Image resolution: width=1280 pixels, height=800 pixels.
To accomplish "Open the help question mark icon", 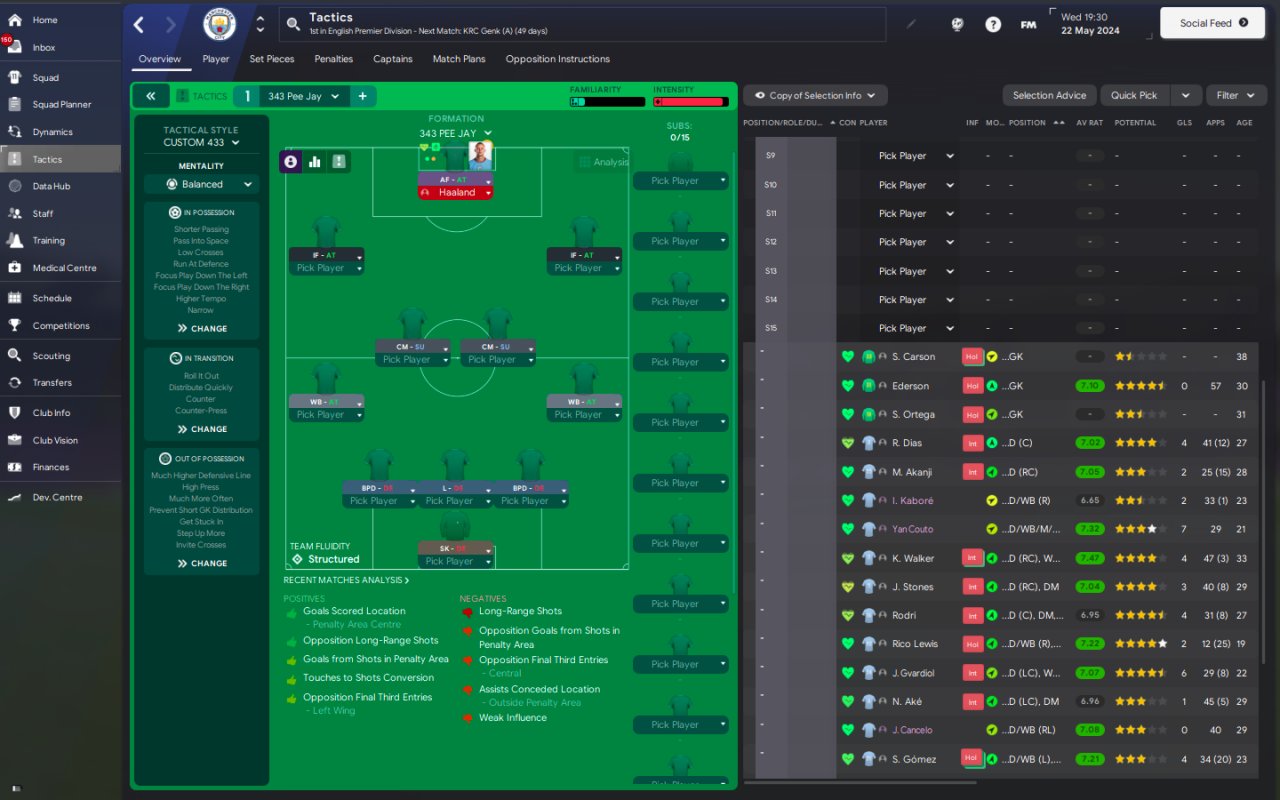I will click(993, 25).
